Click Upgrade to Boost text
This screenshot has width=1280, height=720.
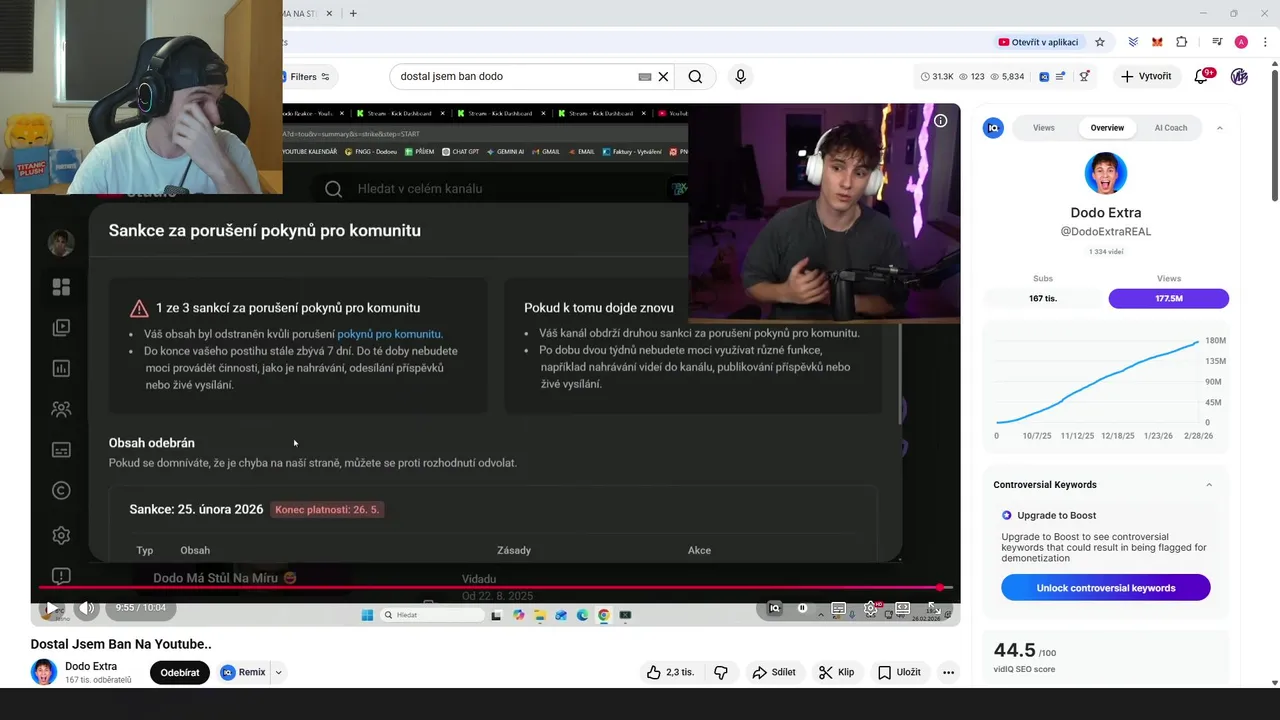(x=1056, y=516)
